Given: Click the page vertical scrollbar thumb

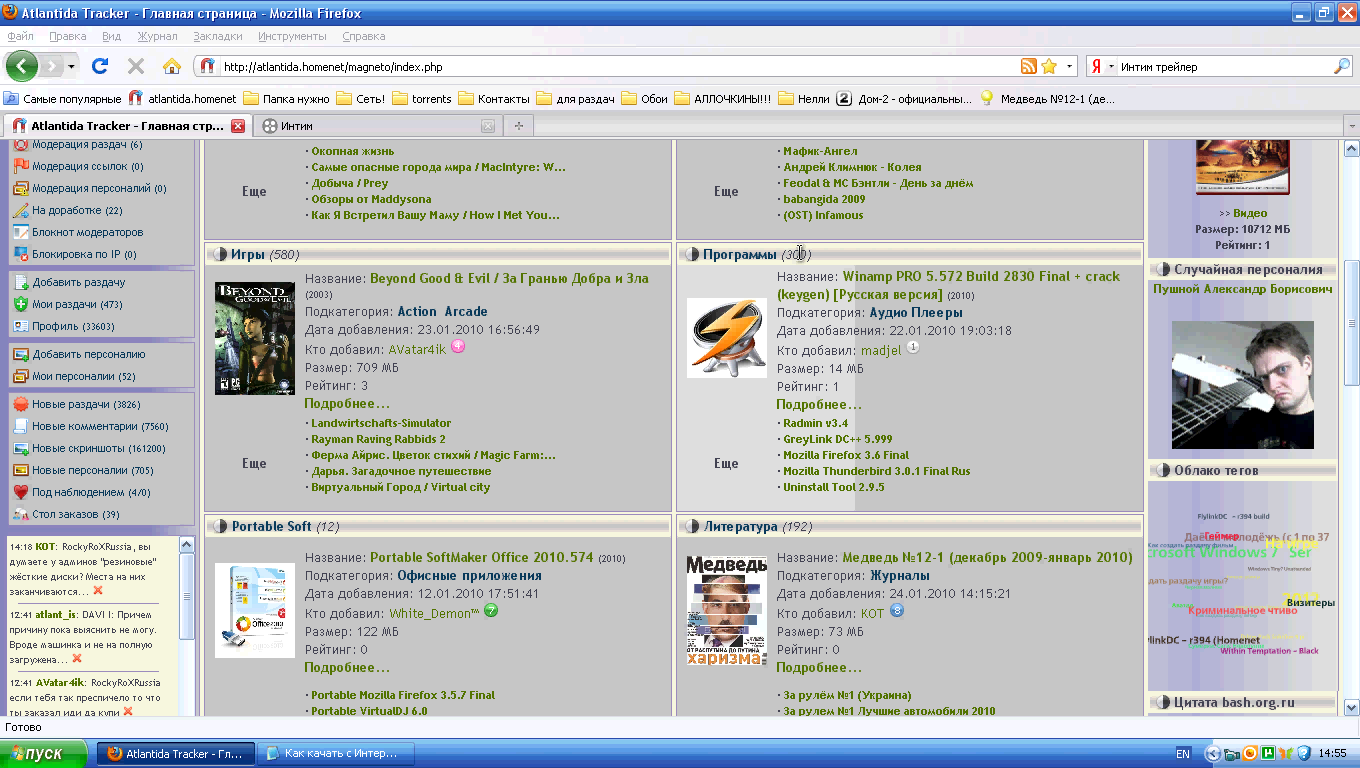Looking at the screenshot, I should 1351,323.
